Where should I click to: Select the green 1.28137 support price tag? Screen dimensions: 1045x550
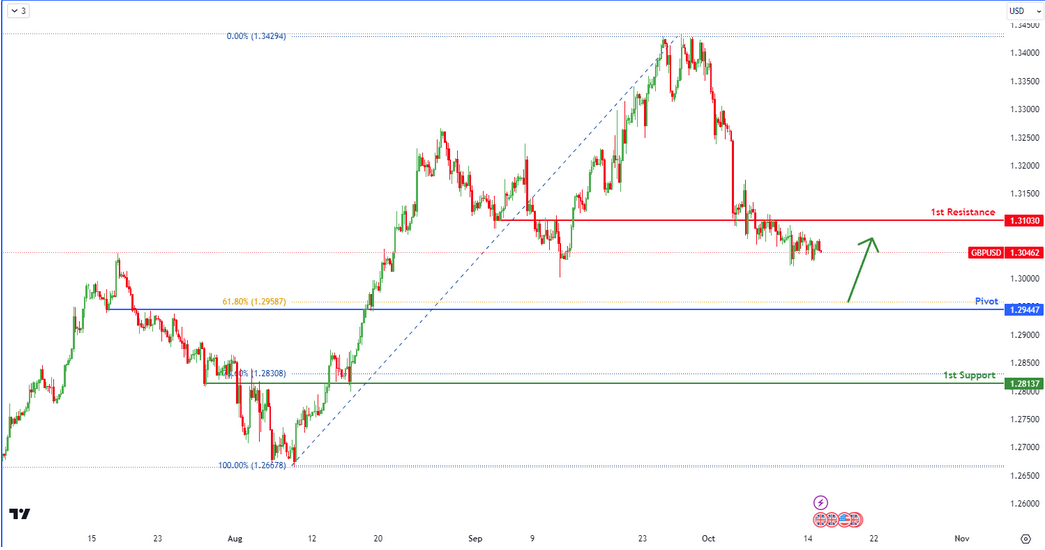pos(1024,384)
